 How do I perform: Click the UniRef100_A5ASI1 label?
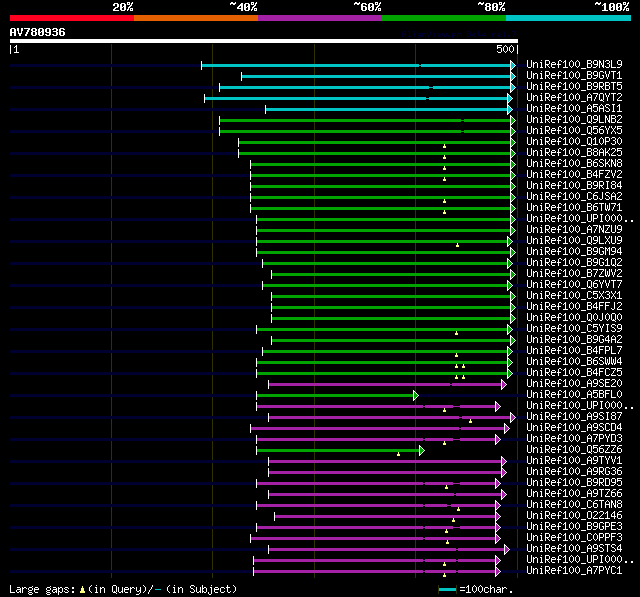574,109
